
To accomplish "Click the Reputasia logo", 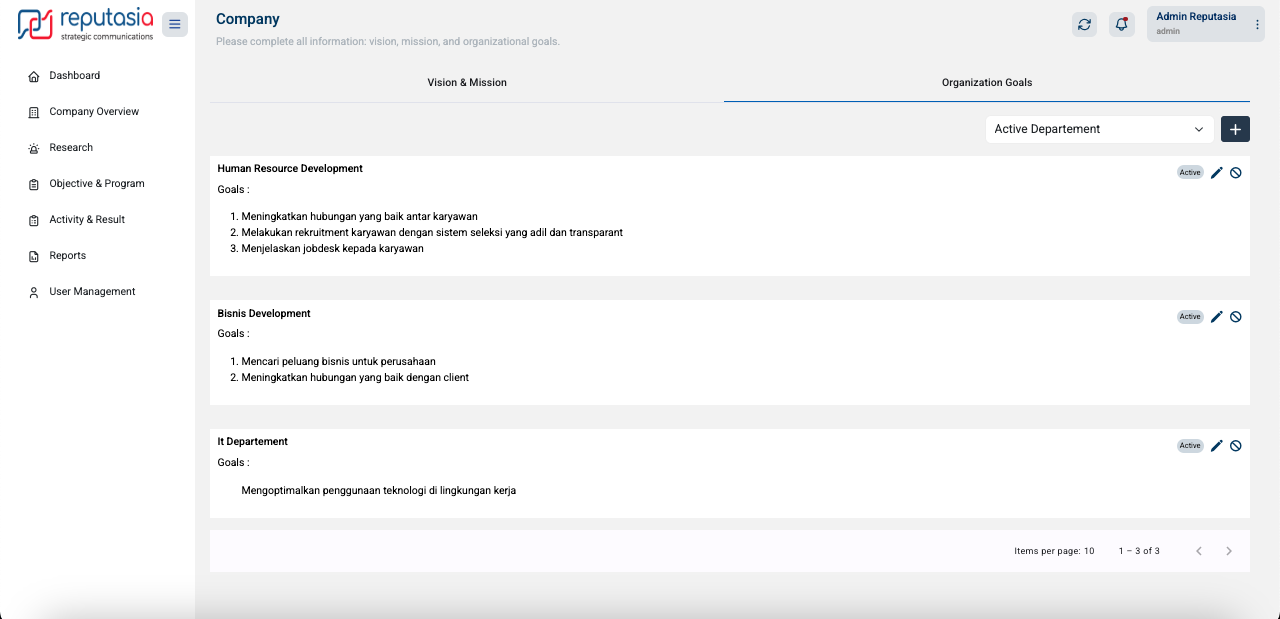I will click(86, 25).
